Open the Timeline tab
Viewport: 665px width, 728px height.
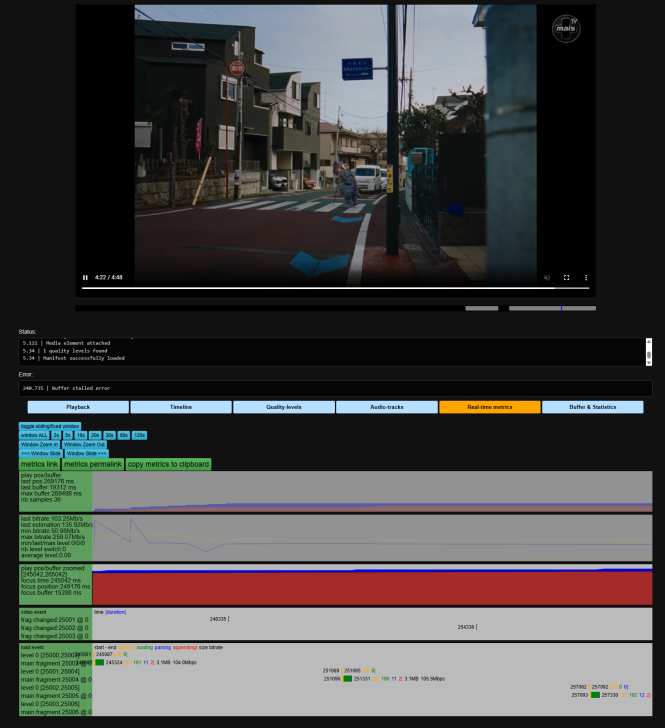click(x=181, y=407)
